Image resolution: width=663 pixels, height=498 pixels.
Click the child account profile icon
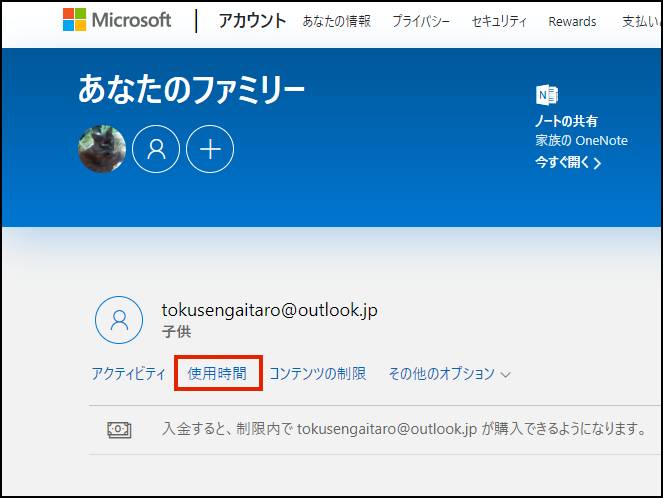[x=119, y=320]
